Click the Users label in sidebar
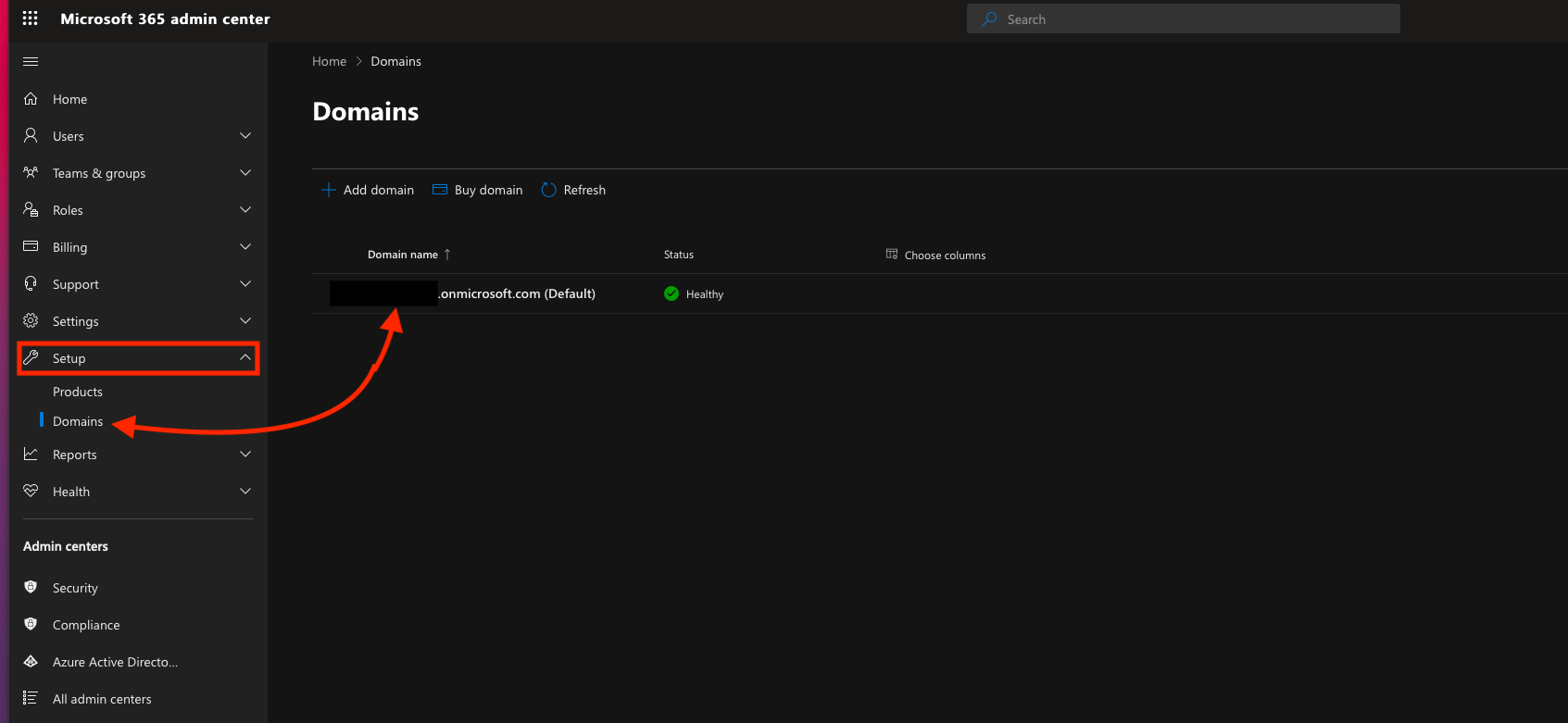The height and width of the screenshot is (723, 1568). 69,136
